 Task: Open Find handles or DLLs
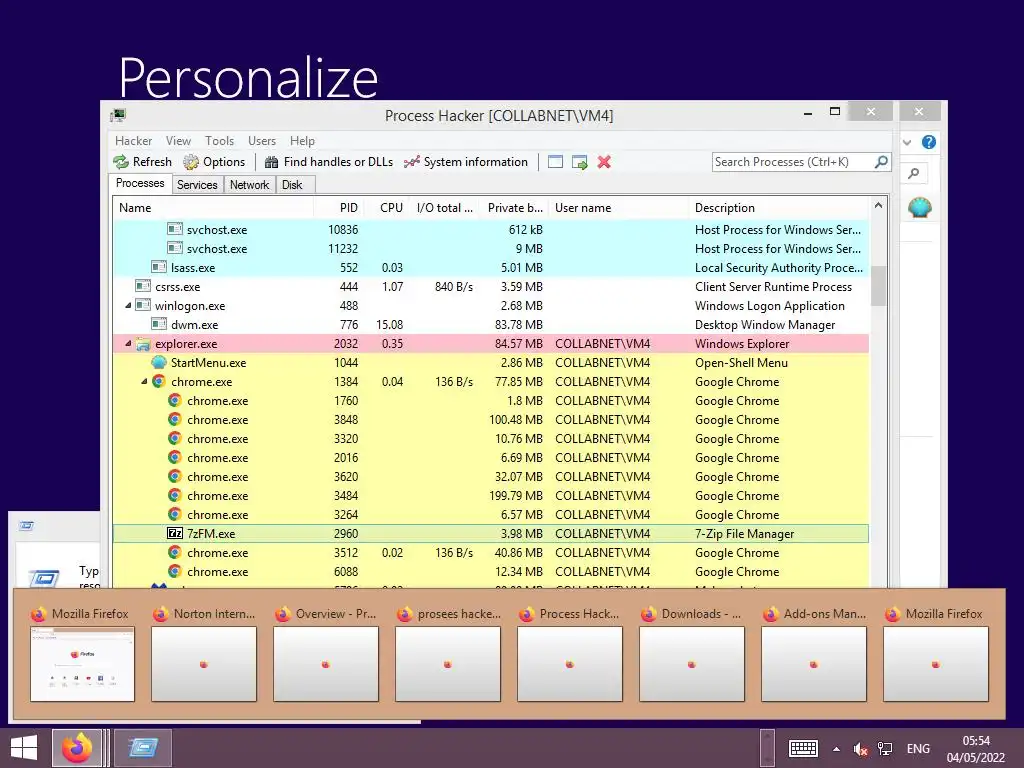(328, 162)
